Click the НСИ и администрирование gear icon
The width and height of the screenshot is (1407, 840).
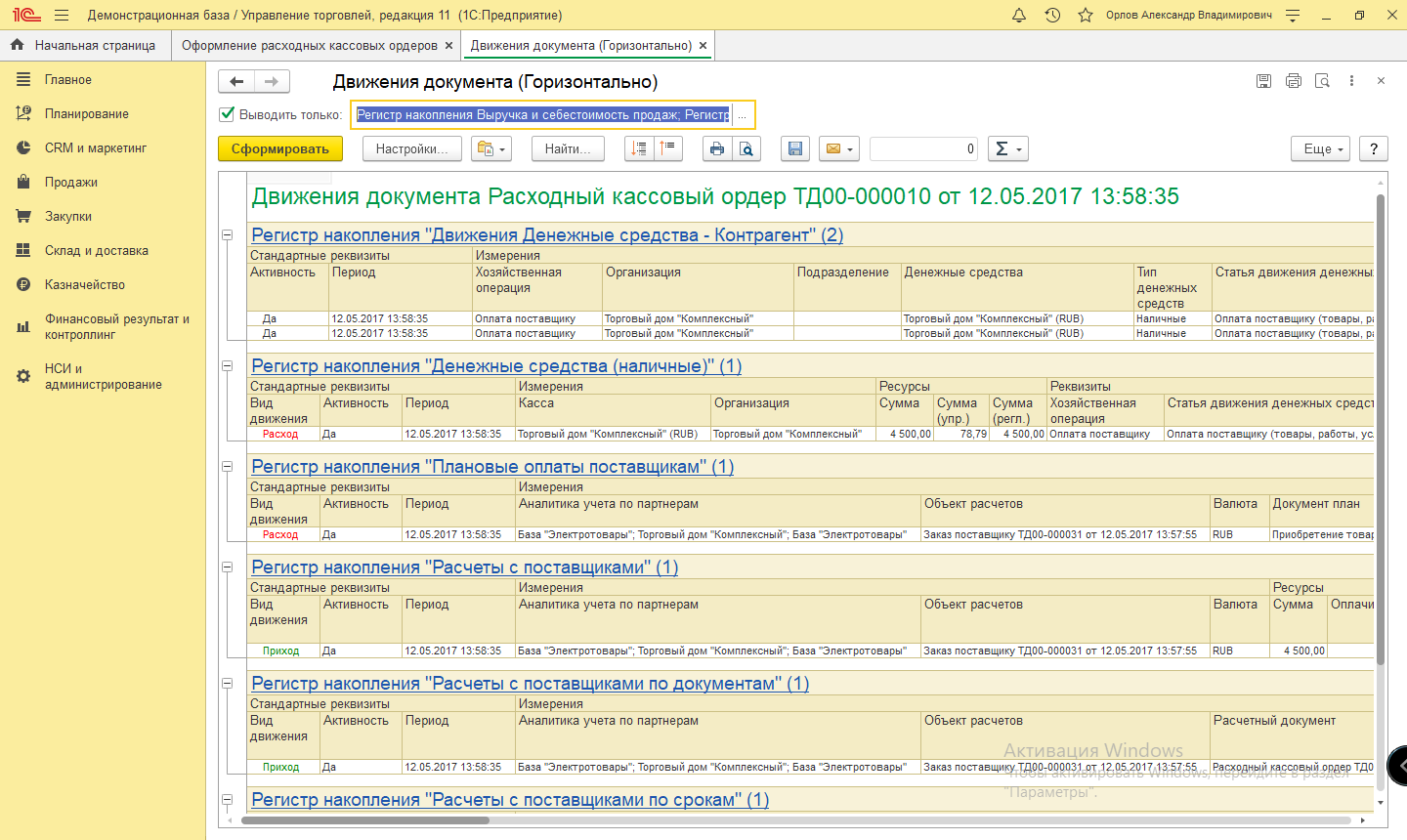coord(23,376)
